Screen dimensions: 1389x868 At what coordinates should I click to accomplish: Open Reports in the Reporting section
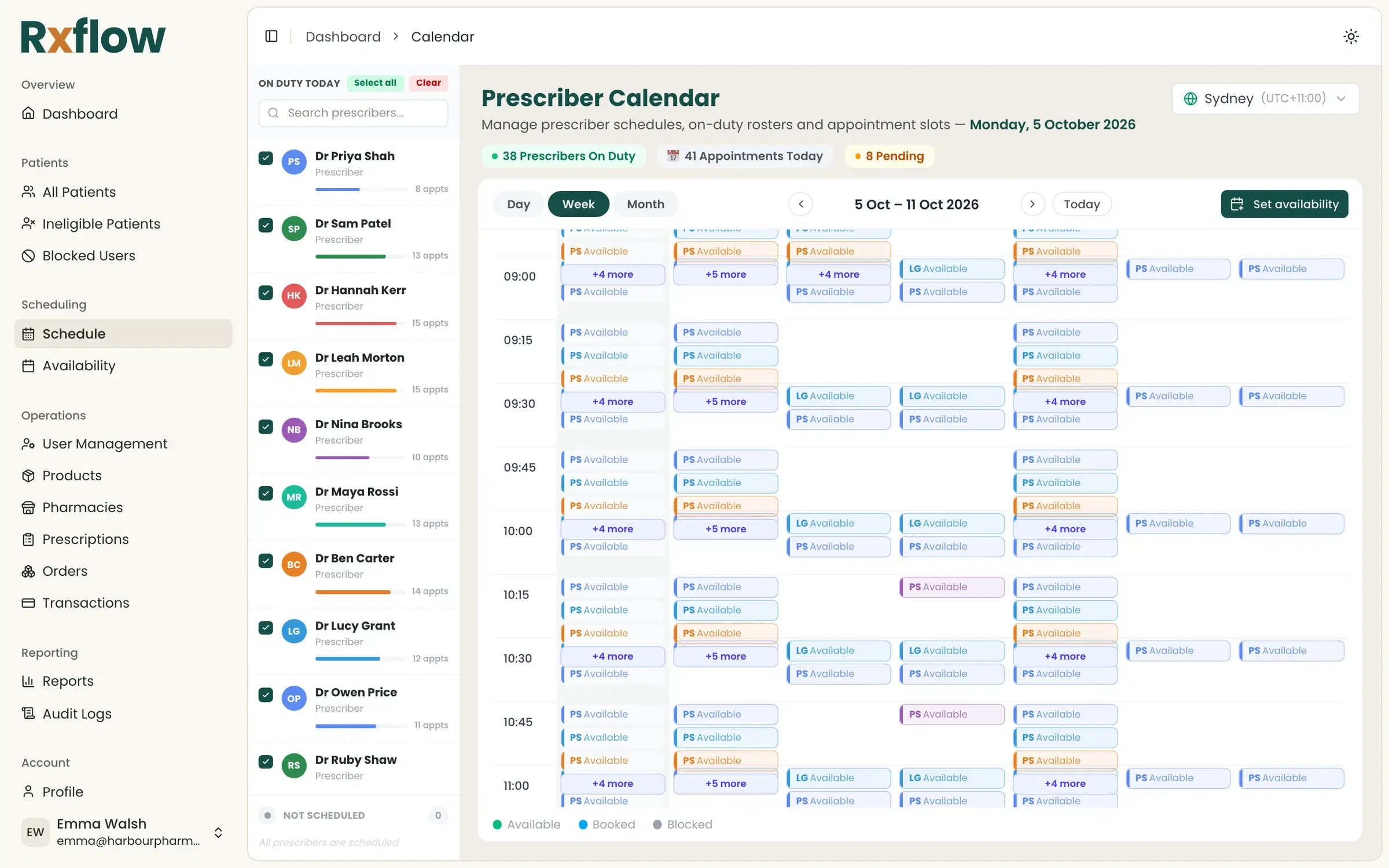pyautogui.click(x=123, y=681)
